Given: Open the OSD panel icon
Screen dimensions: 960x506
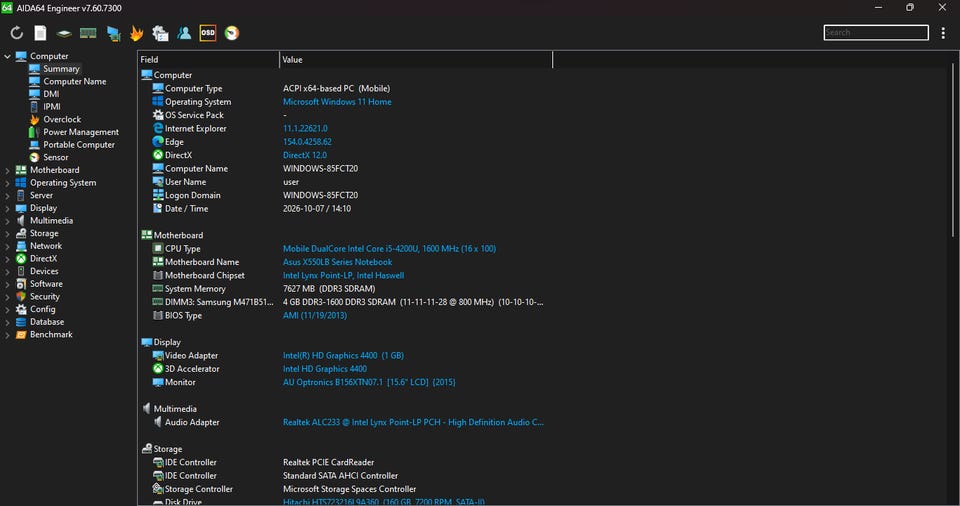Looking at the screenshot, I should (208, 33).
